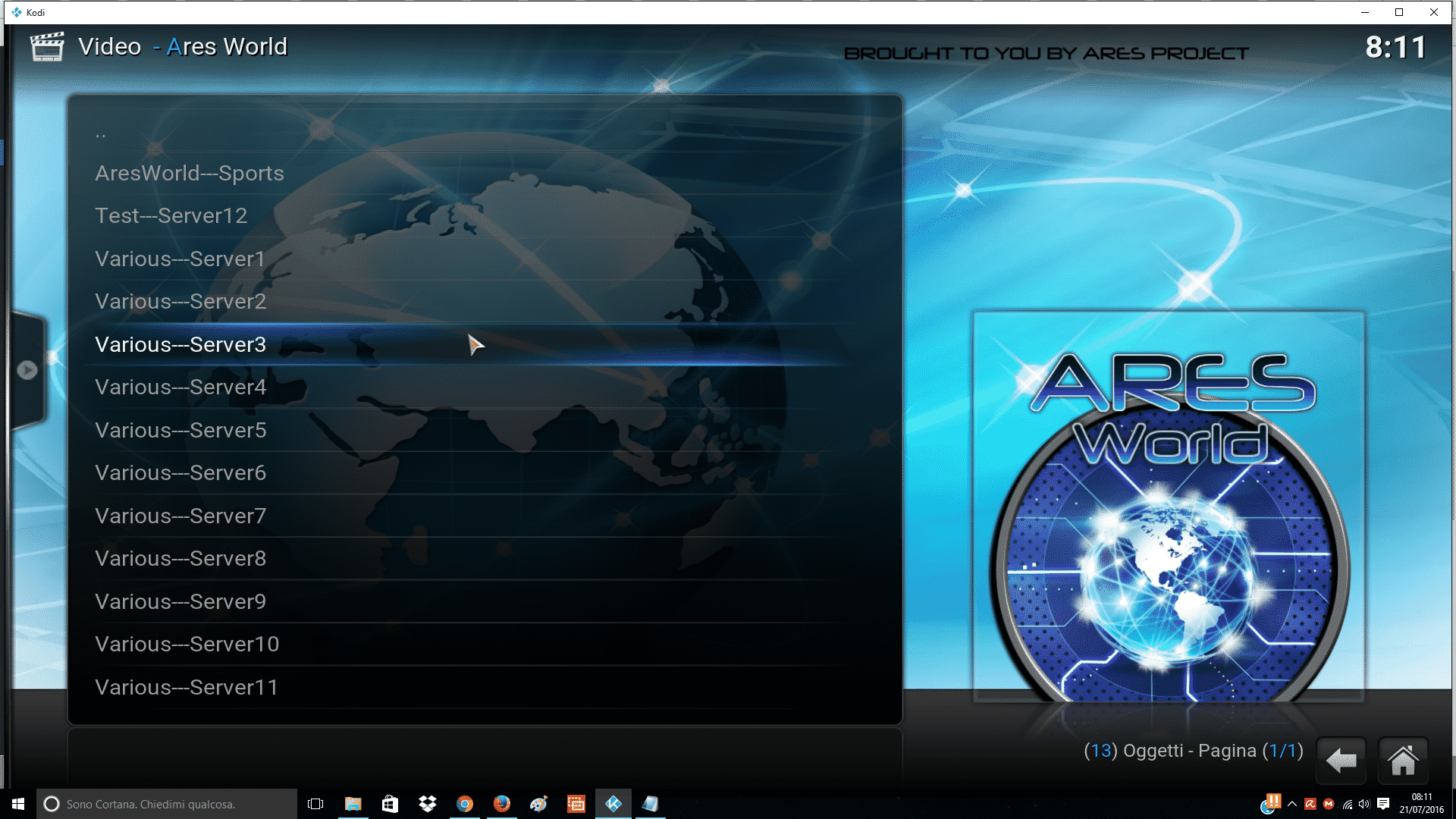Open the Windows Start menu
The image size is (1456, 819).
[x=18, y=804]
